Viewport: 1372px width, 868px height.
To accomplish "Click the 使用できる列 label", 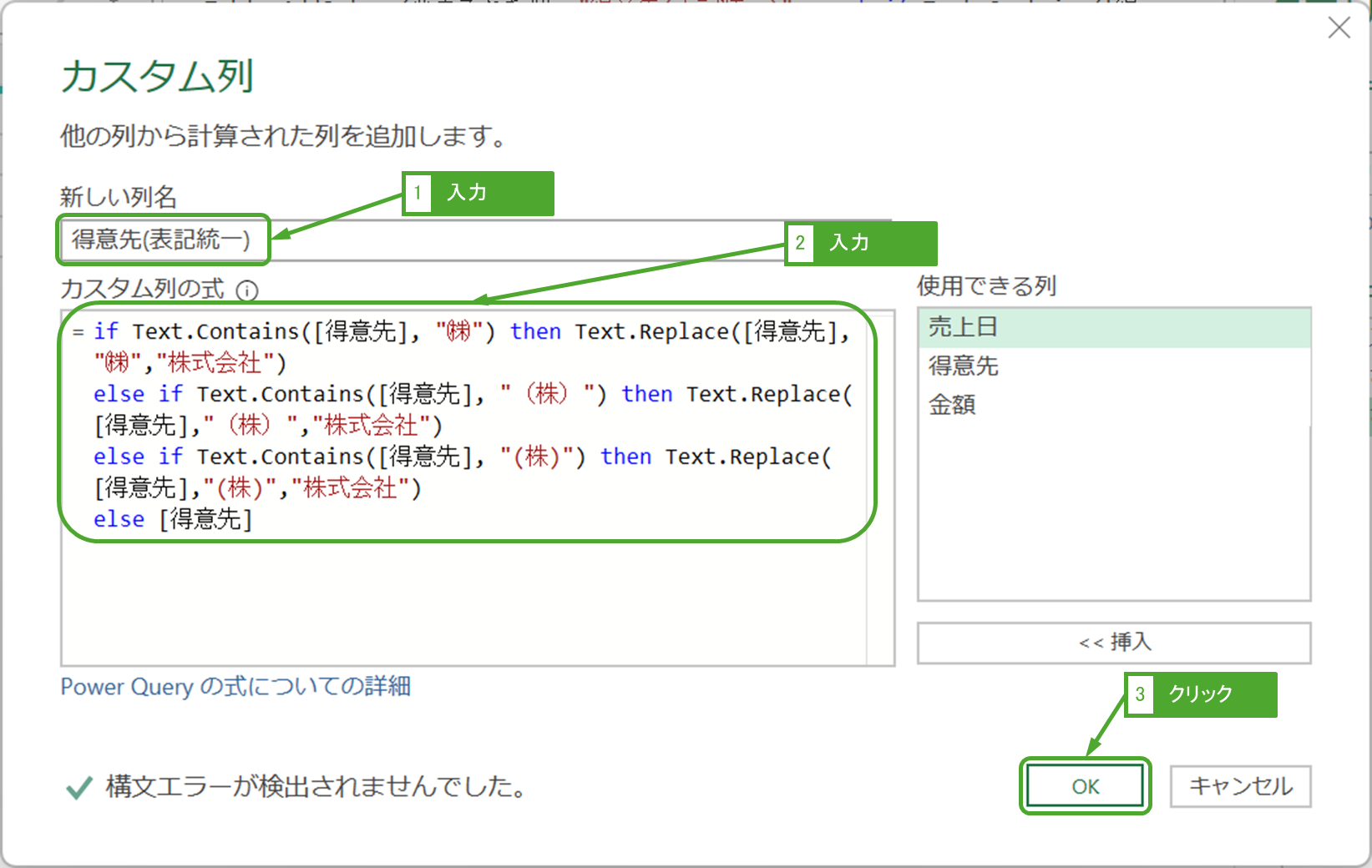I will [987, 286].
